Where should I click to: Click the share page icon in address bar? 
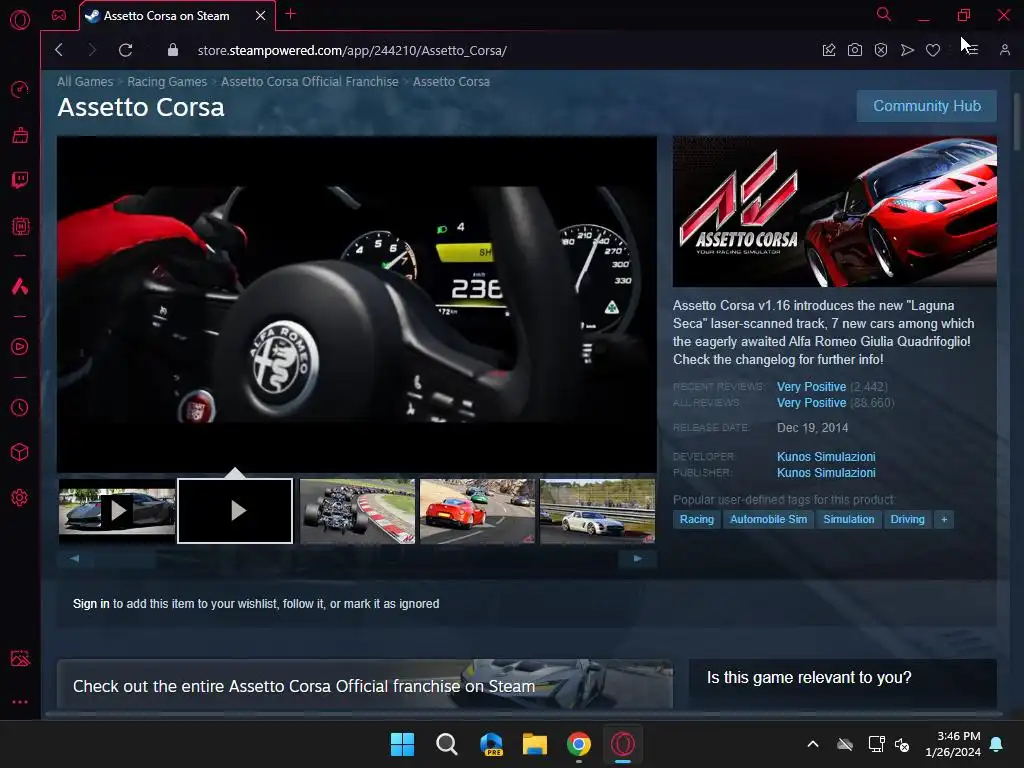[x=829, y=50]
